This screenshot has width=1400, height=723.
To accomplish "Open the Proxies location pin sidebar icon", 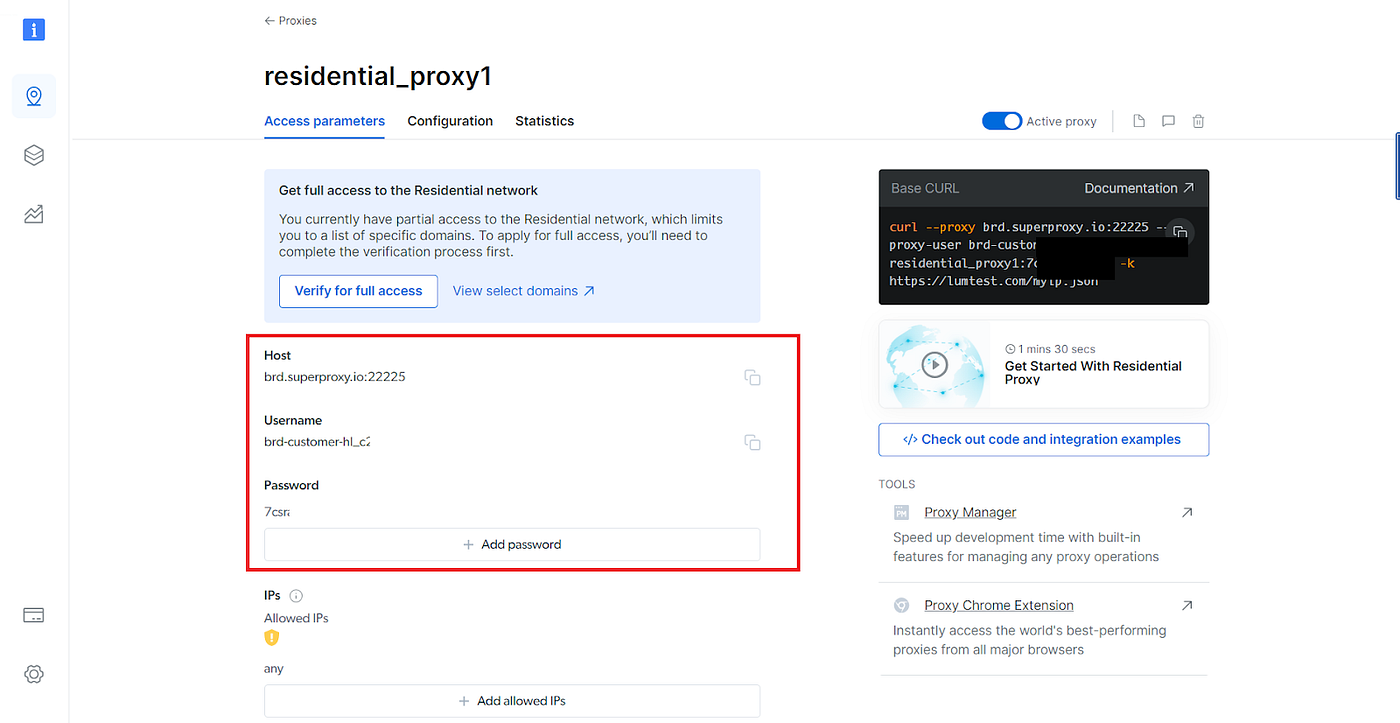I will 33,95.
